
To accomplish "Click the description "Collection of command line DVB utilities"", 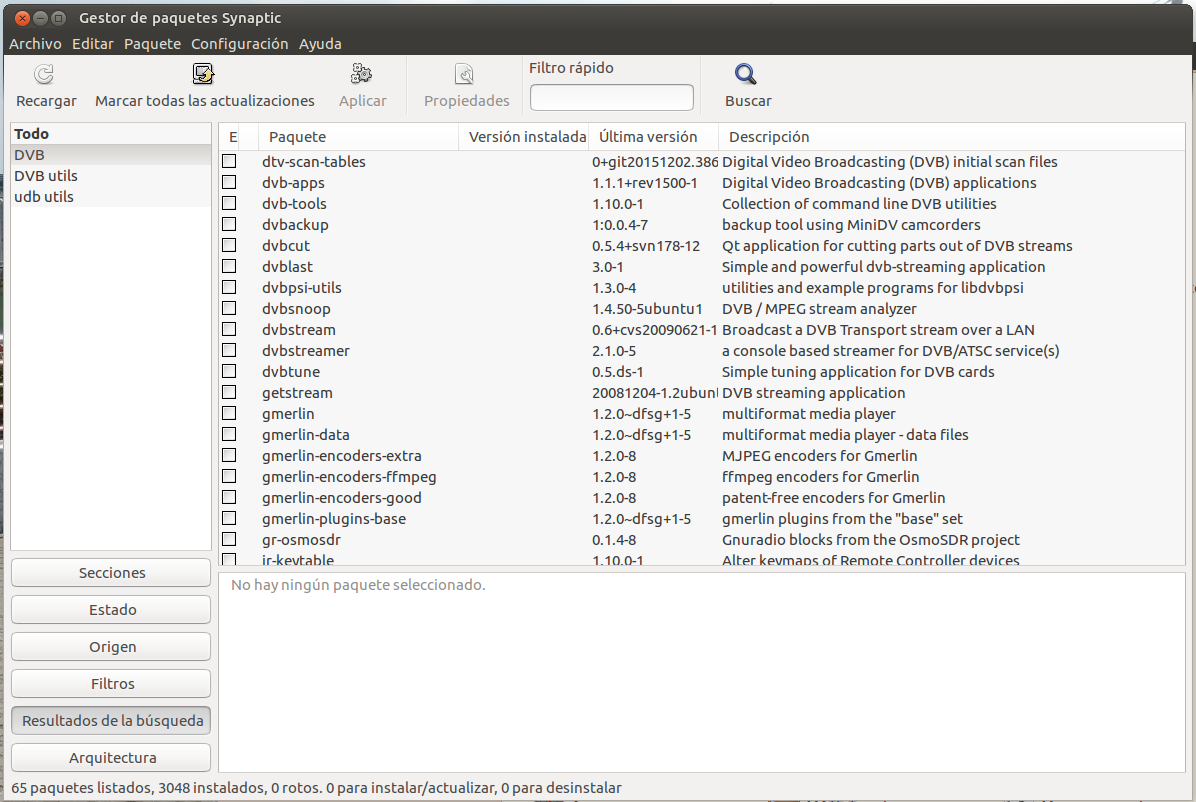I will 859,204.
